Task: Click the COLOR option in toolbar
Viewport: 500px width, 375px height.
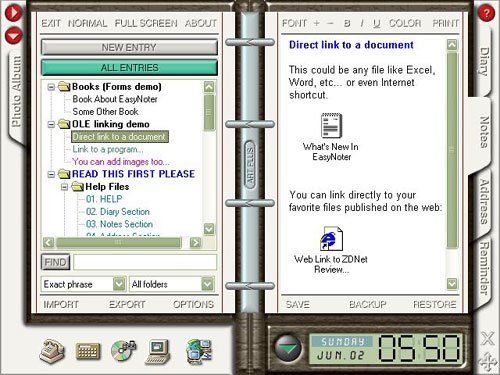Action: click(405, 23)
